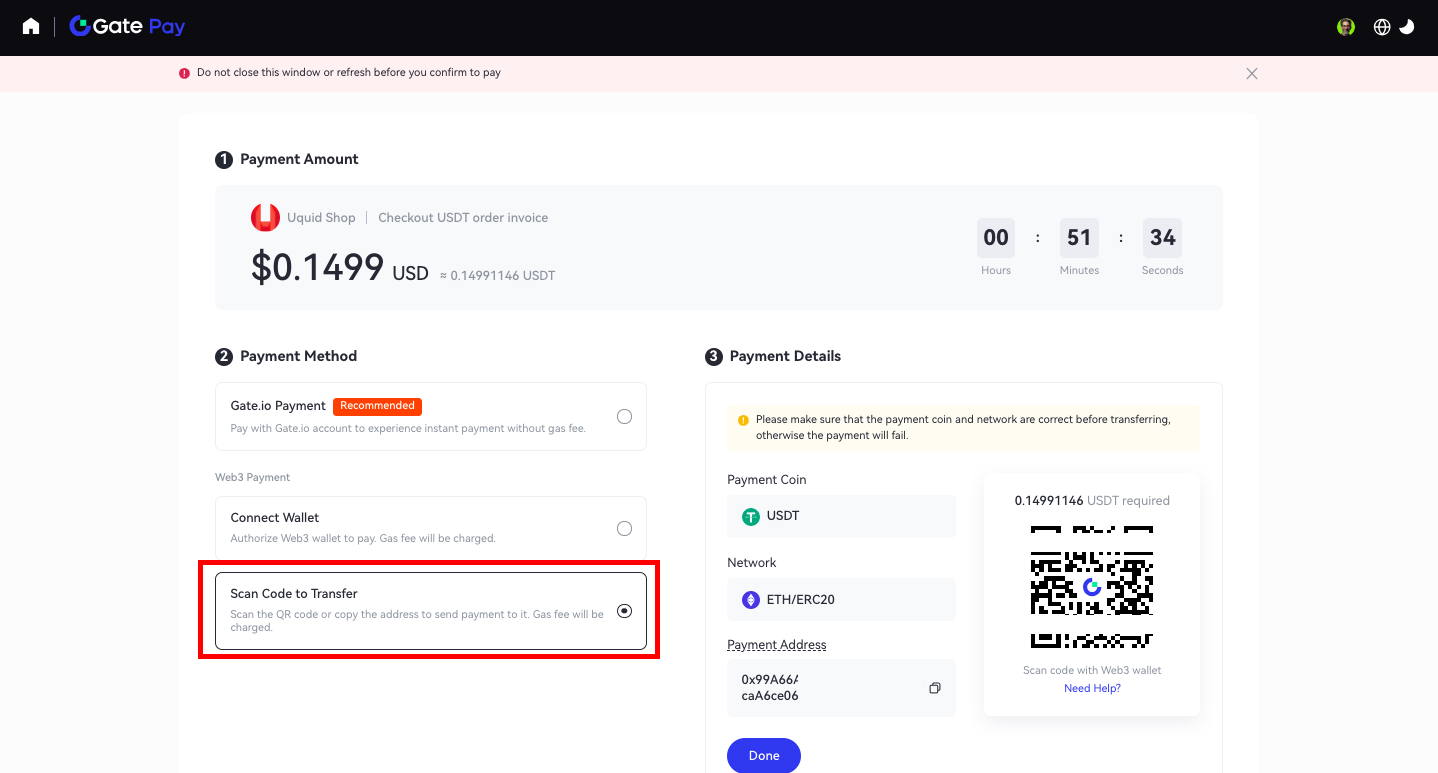Select Gate.io Payment radio button
Screen dimensions: 1438x773
[x=624, y=416]
